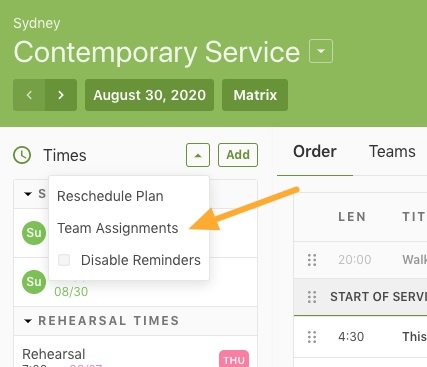This screenshot has width=427, height=367.
Task: Click the second green Su avatar
Action: point(34,282)
